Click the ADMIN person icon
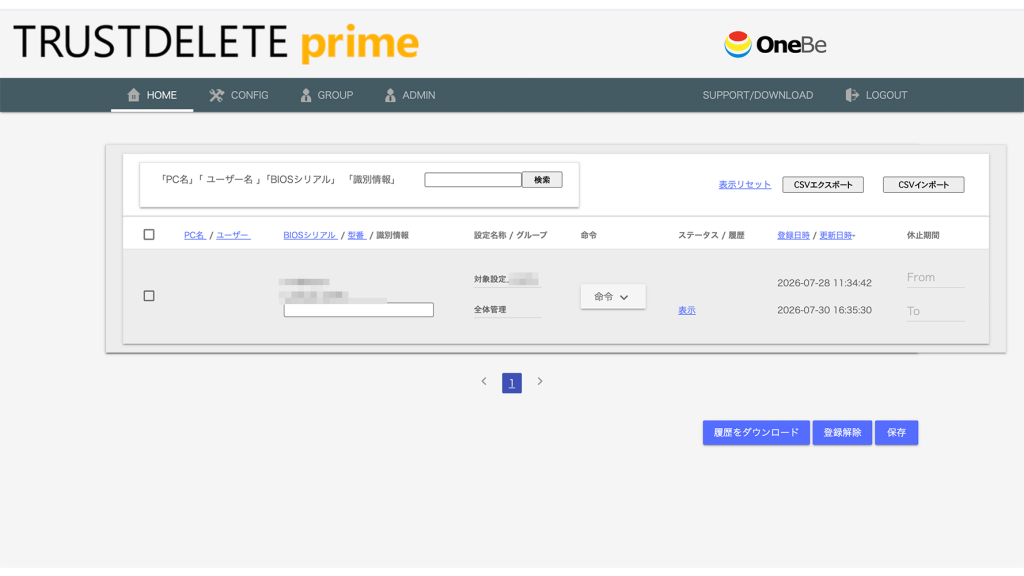 (390, 95)
